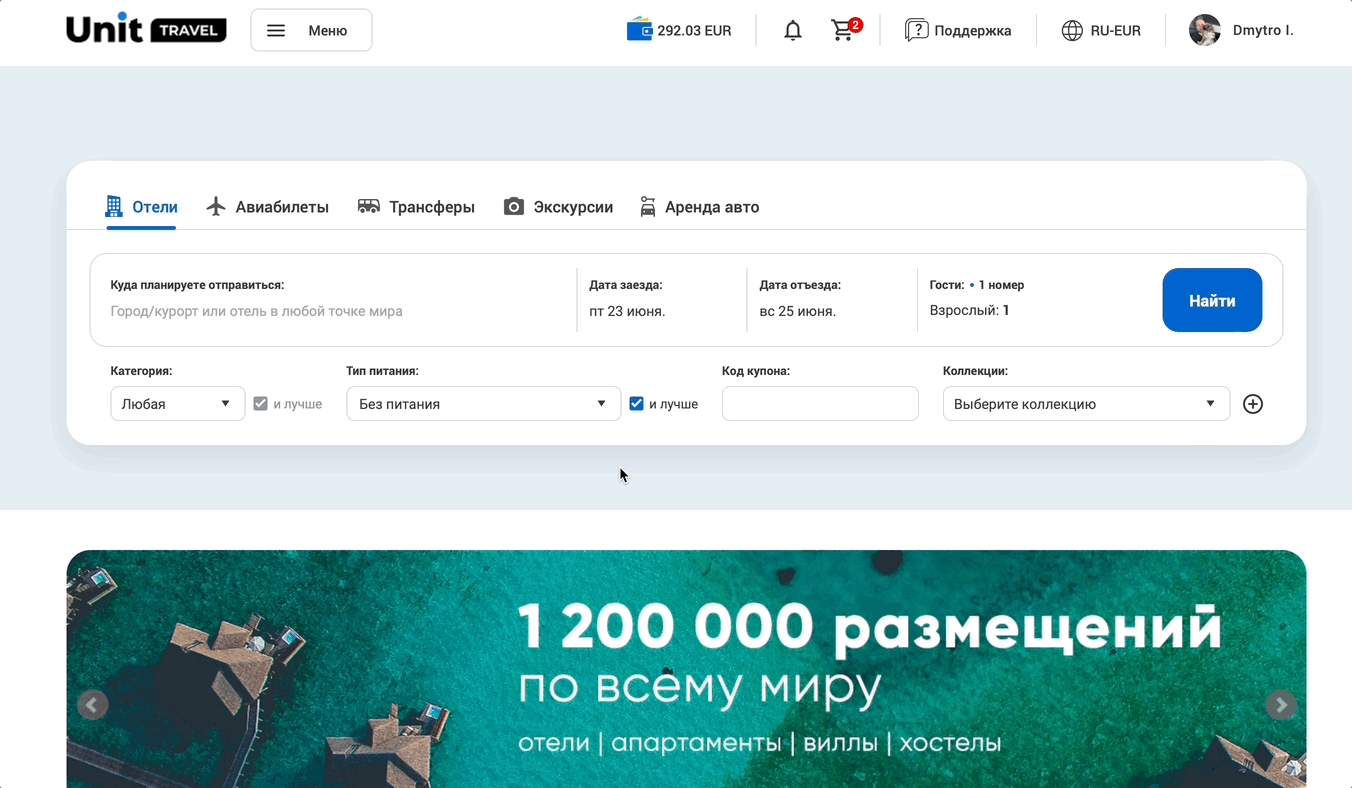
Task: Open the Меню button
Action: 311,30
